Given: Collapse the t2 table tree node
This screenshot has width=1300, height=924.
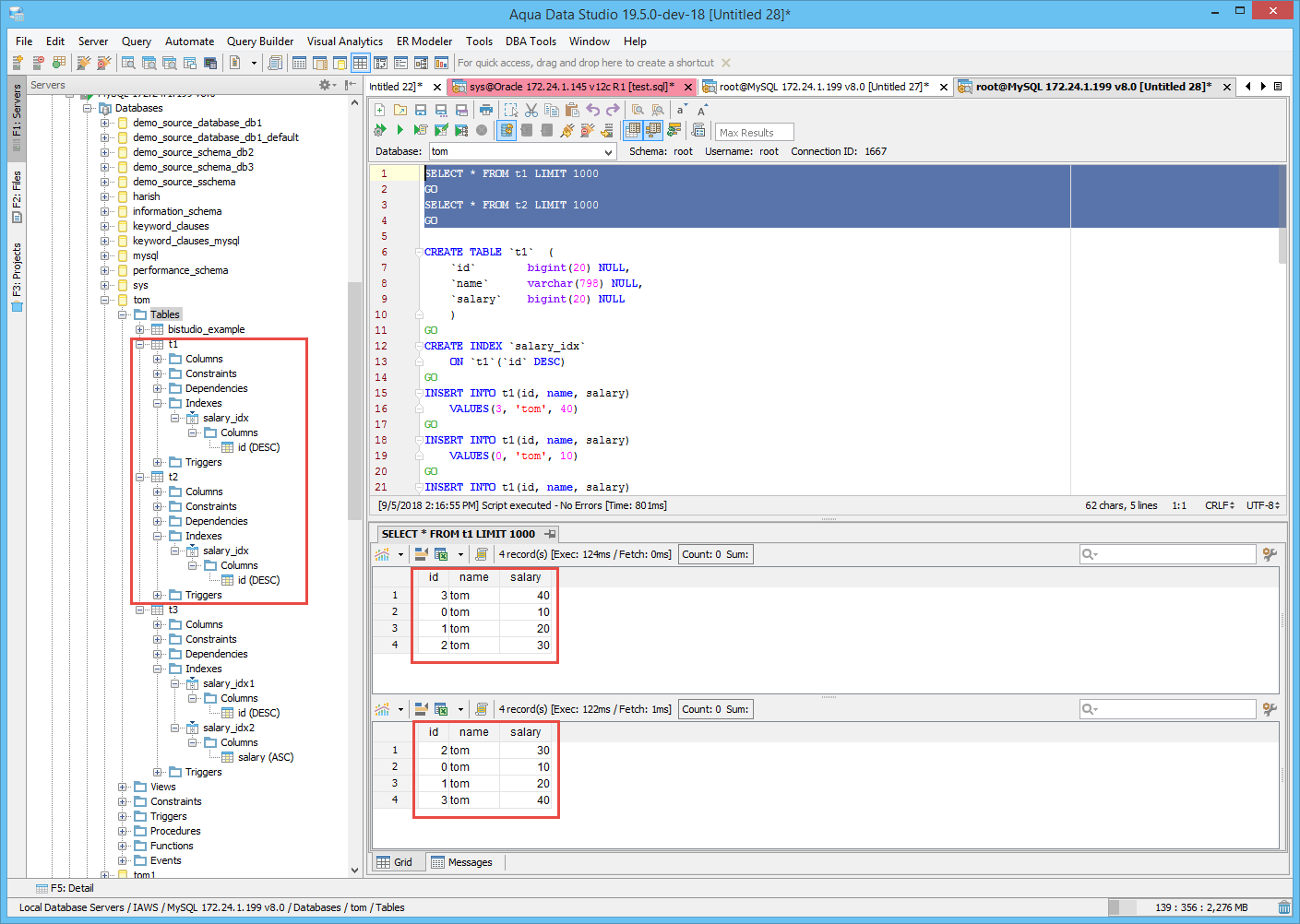Looking at the screenshot, I should pyautogui.click(x=140, y=477).
